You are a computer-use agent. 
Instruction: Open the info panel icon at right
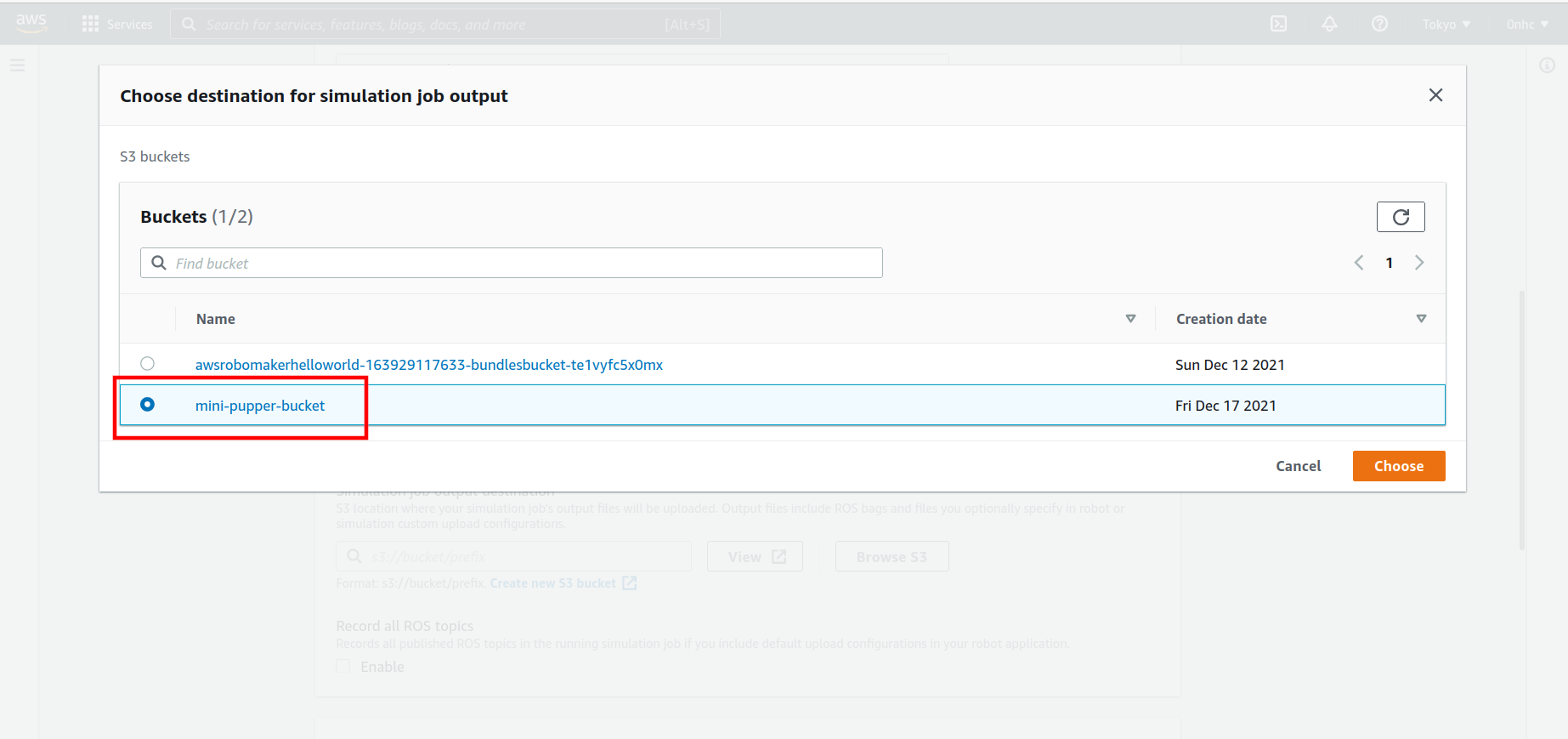tap(1547, 65)
